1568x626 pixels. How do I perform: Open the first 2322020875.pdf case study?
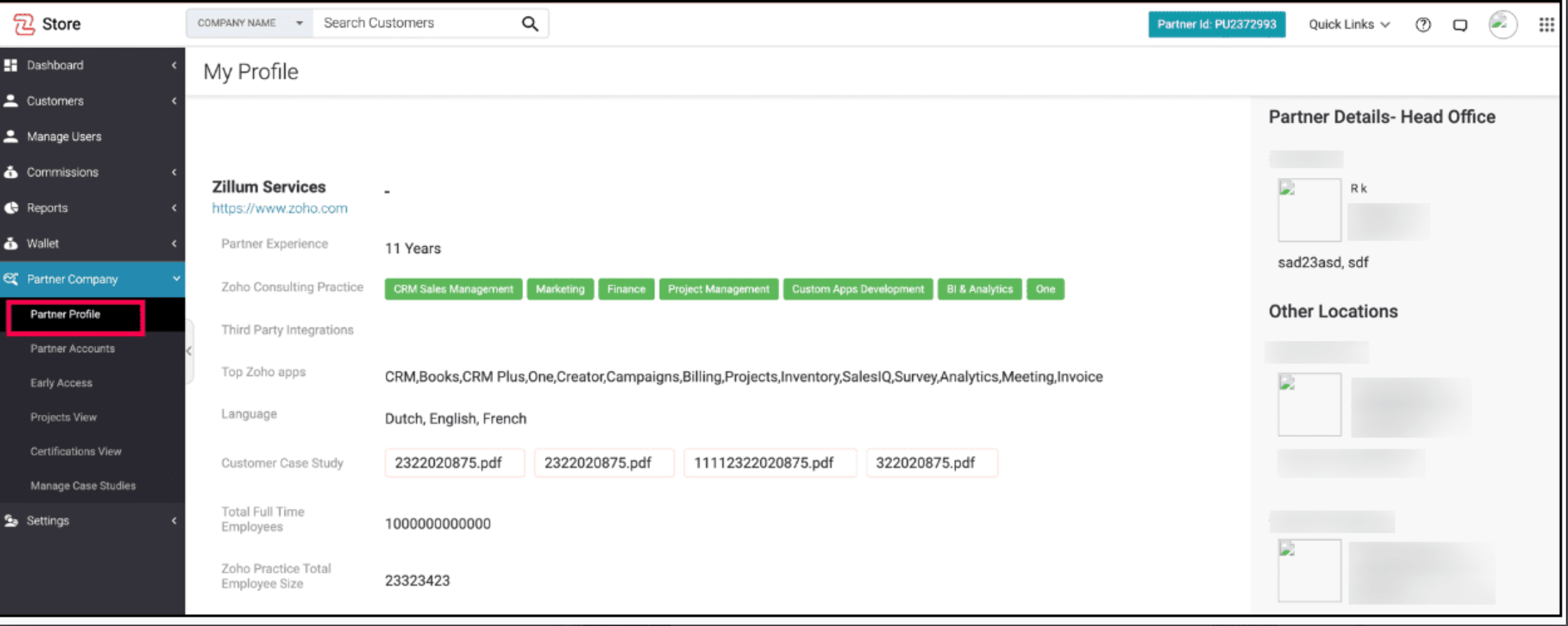(x=455, y=463)
